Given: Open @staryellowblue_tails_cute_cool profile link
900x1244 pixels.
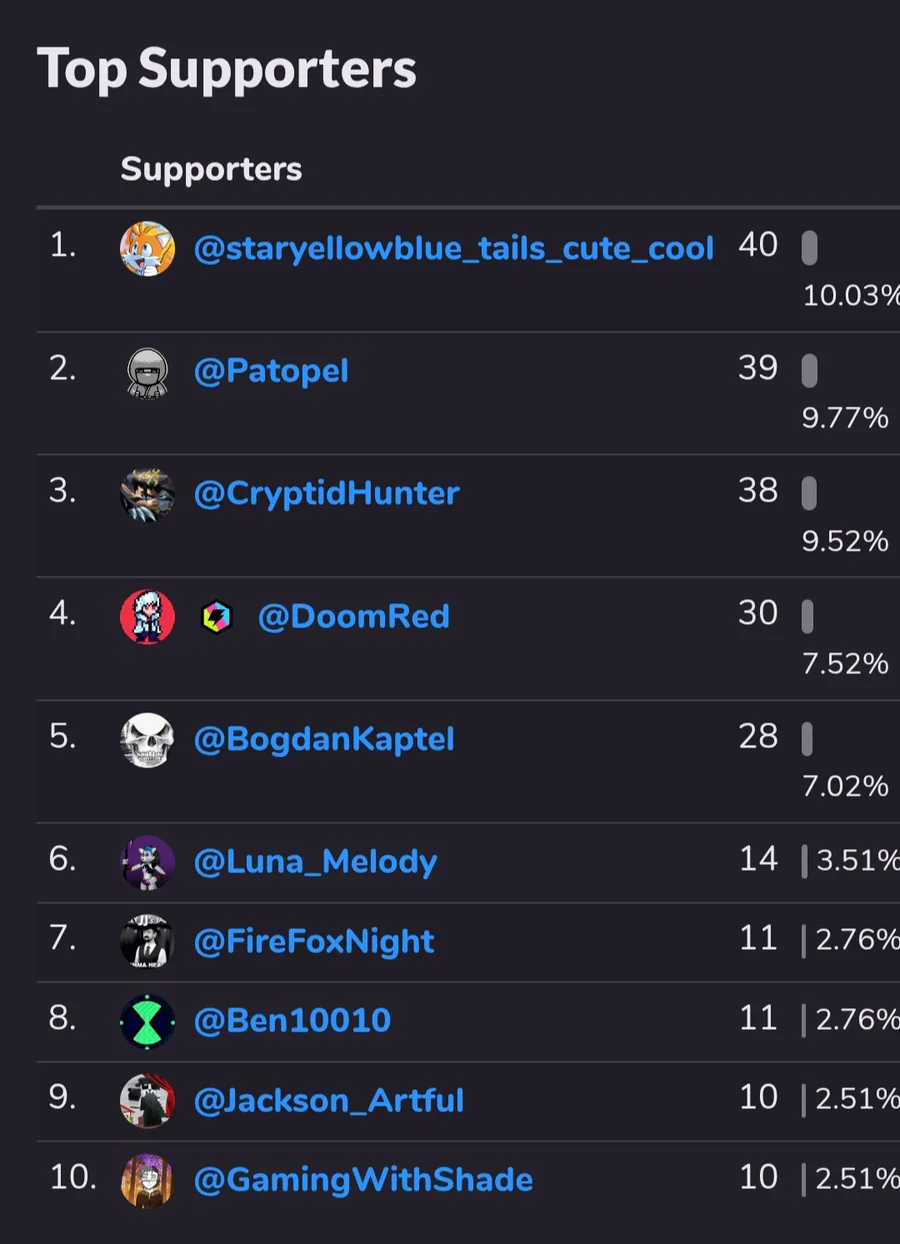Looking at the screenshot, I should [453, 249].
